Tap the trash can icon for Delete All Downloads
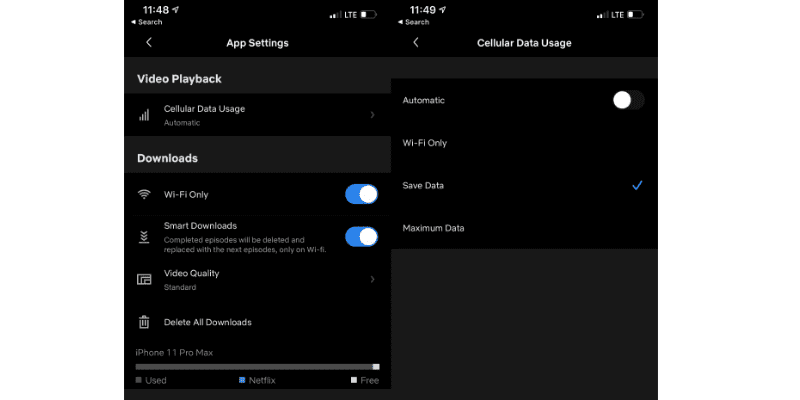Screen dimensions: 800x400 pos(144,322)
